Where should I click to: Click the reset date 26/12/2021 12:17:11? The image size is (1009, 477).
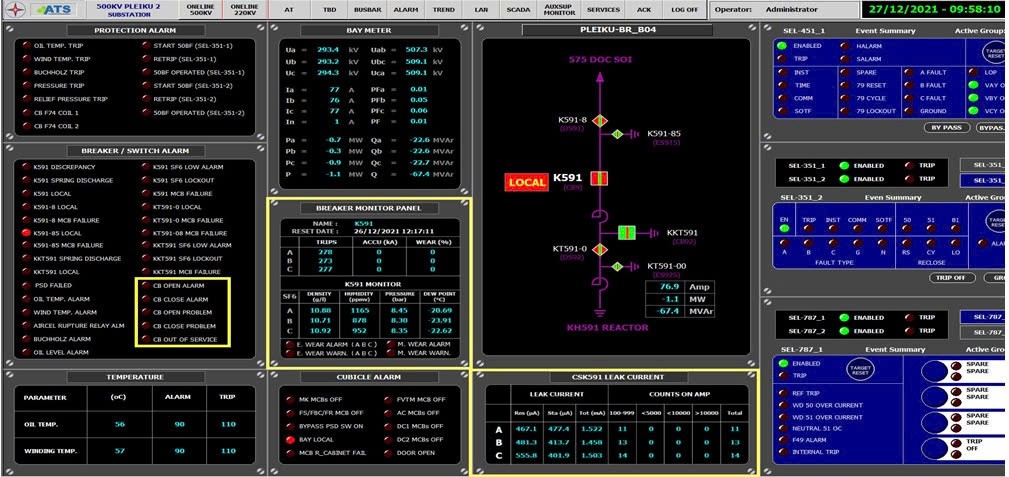coord(394,230)
